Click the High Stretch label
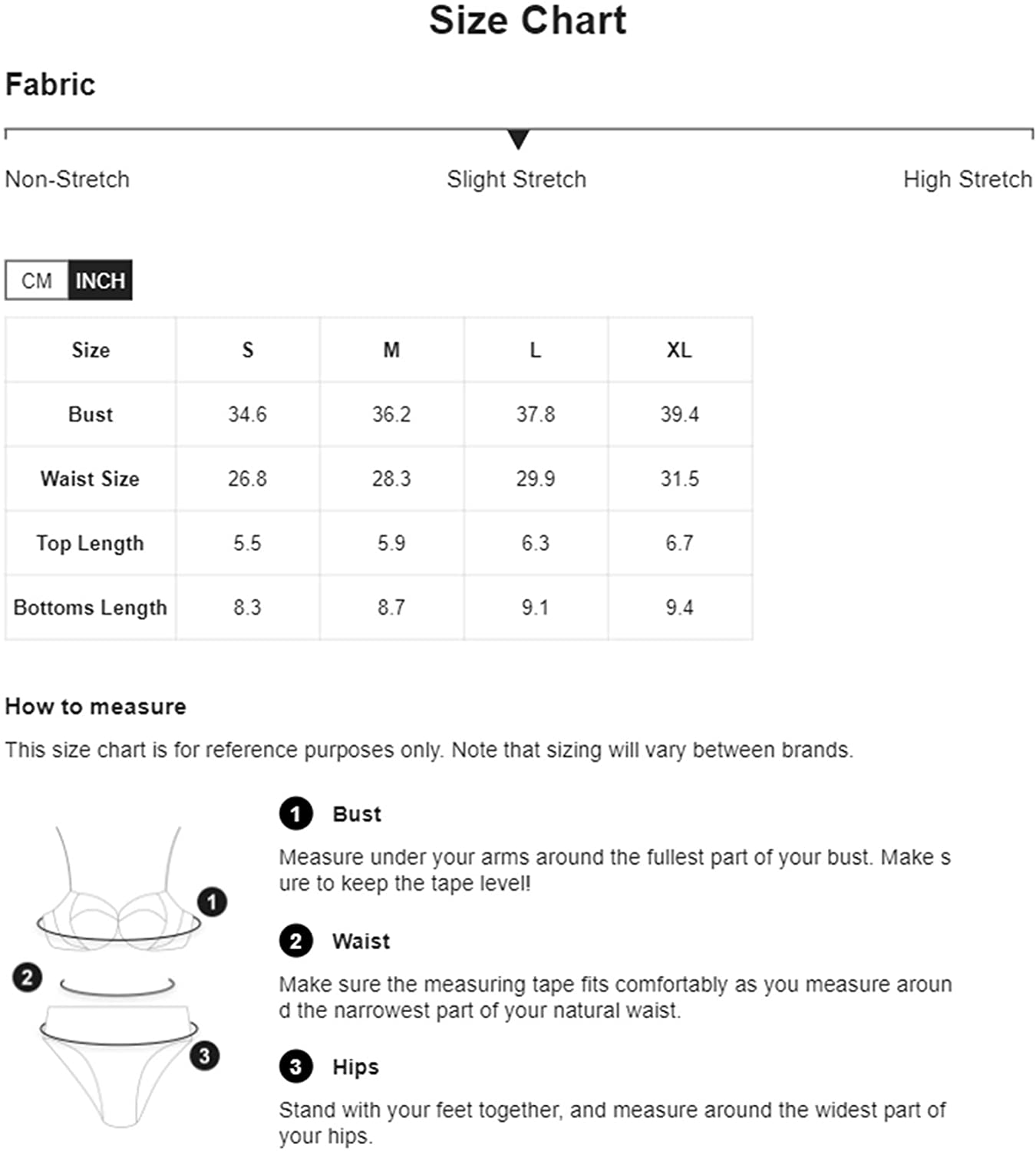Image resolution: width=1036 pixels, height=1151 pixels. pos(968,180)
